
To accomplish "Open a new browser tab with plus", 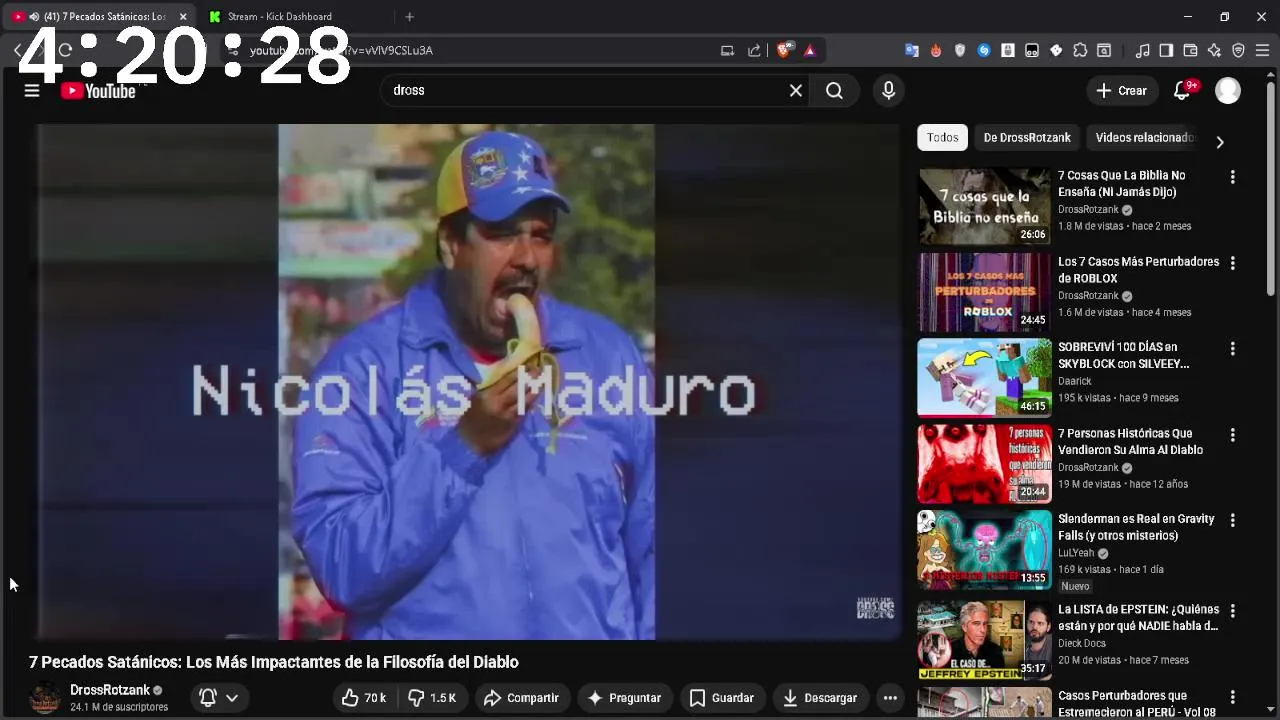I will point(409,17).
